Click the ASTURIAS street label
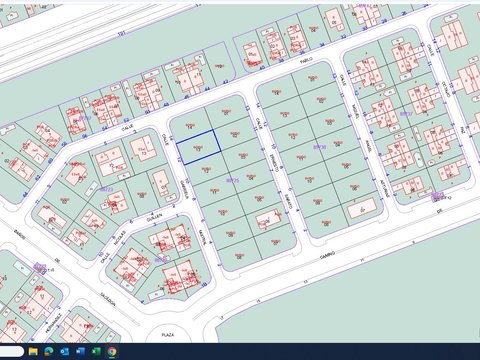480x360 pixels. pyautogui.click(x=385, y=188)
